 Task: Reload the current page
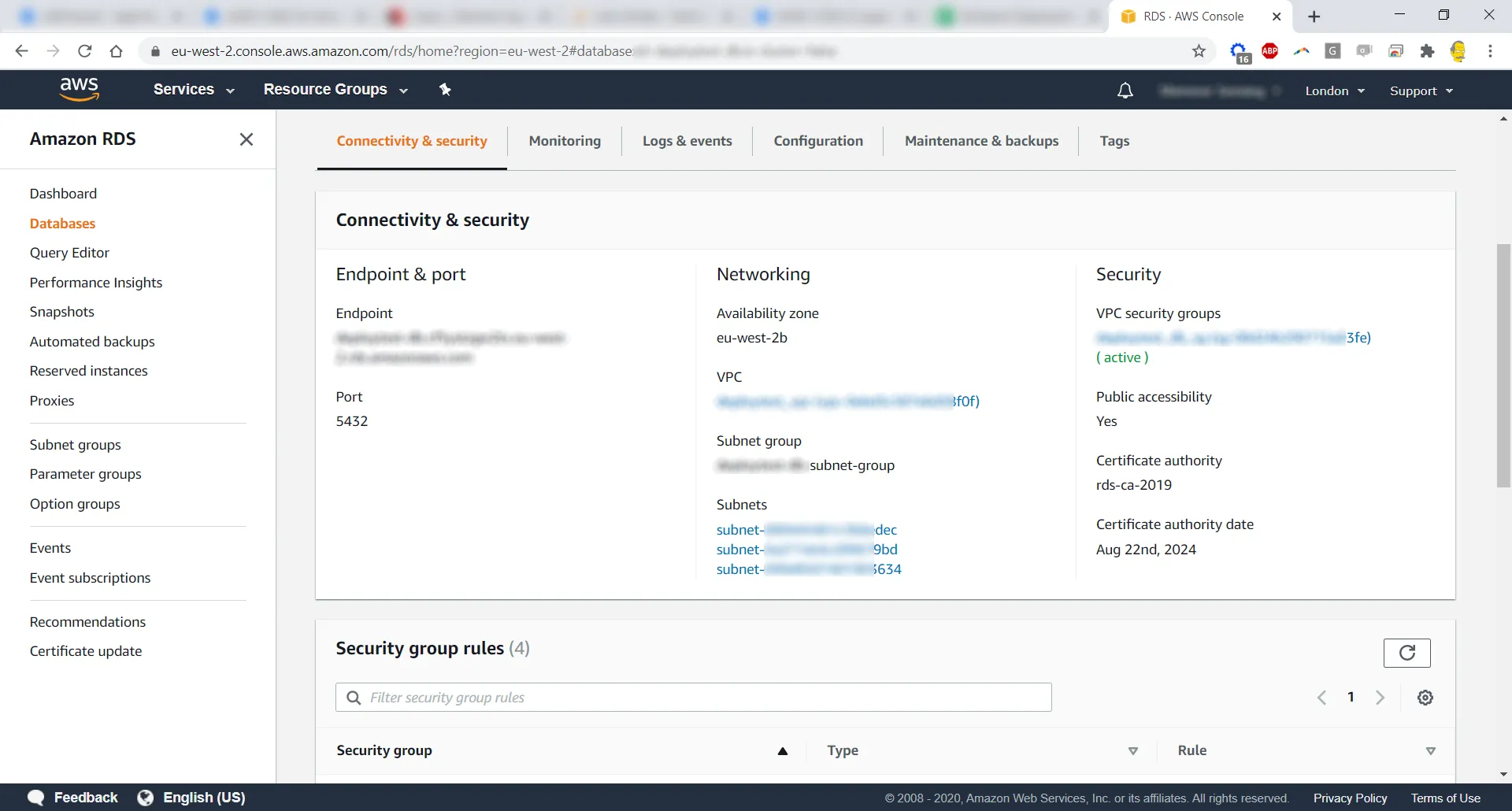click(84, 51)
